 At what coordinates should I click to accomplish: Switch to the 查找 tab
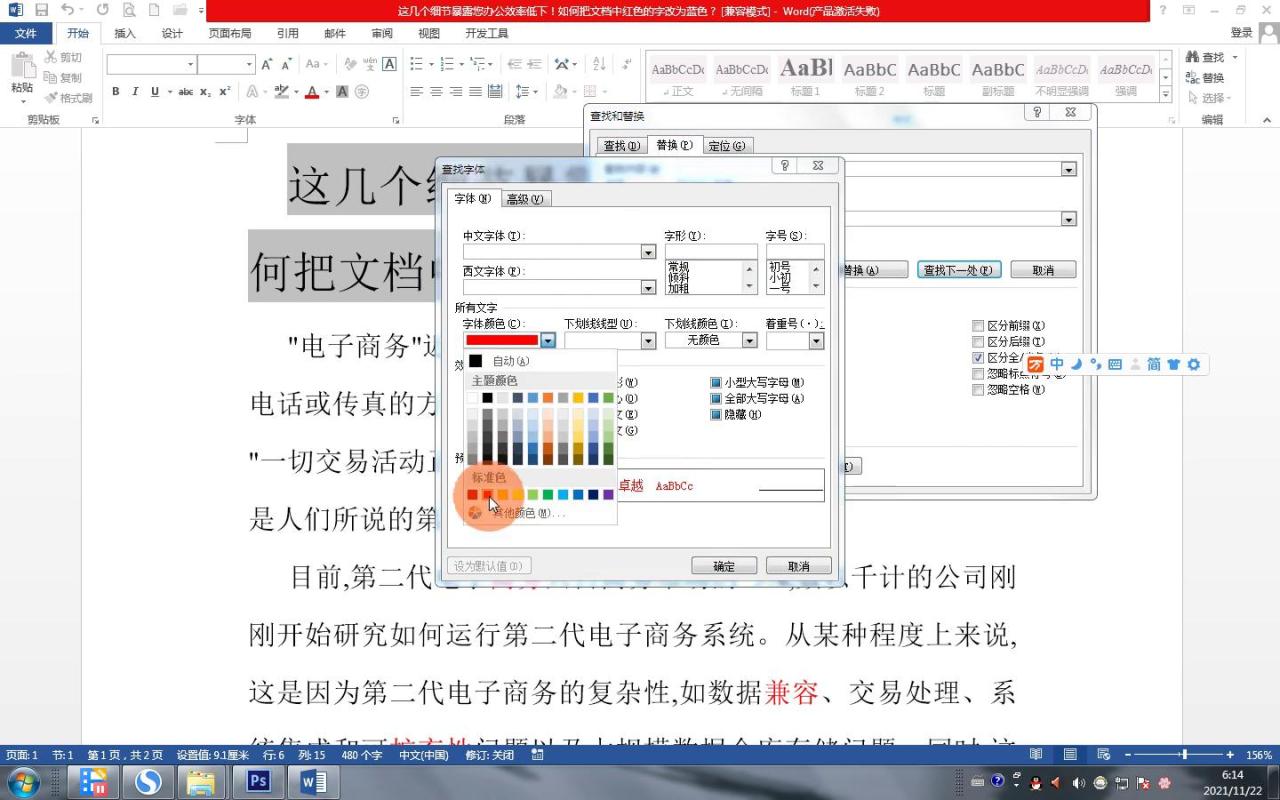[620, 145]
